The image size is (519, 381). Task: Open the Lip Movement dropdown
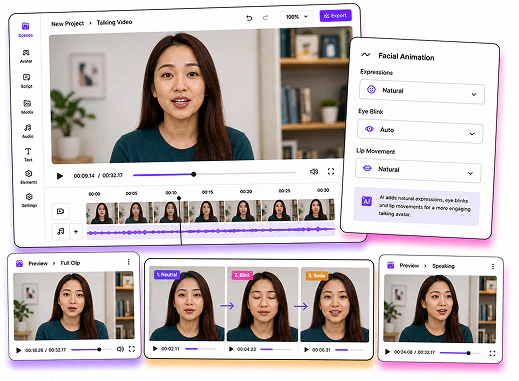(418, 171)
